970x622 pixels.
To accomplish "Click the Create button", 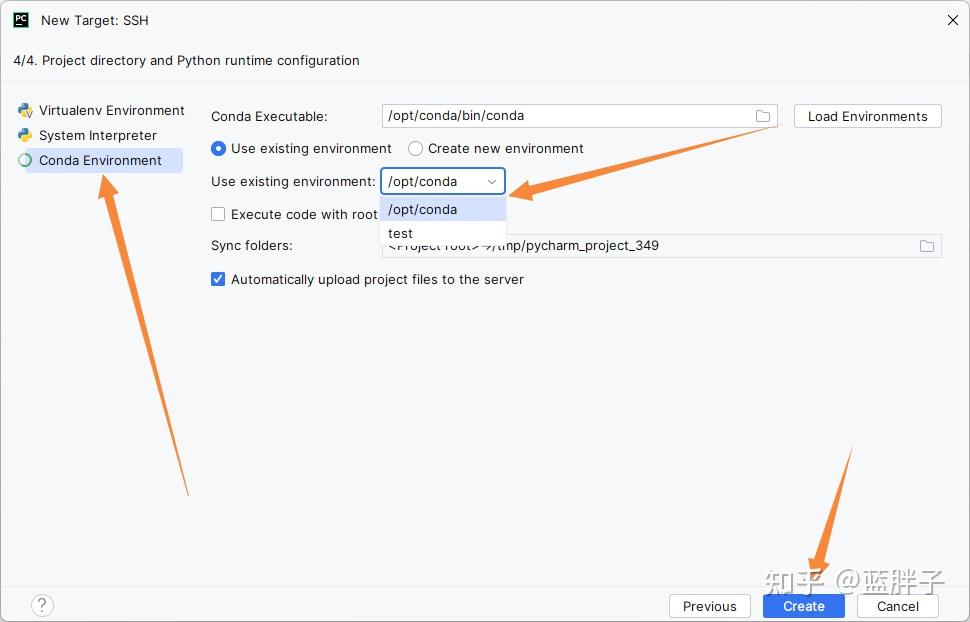I will tap(803, 606).
